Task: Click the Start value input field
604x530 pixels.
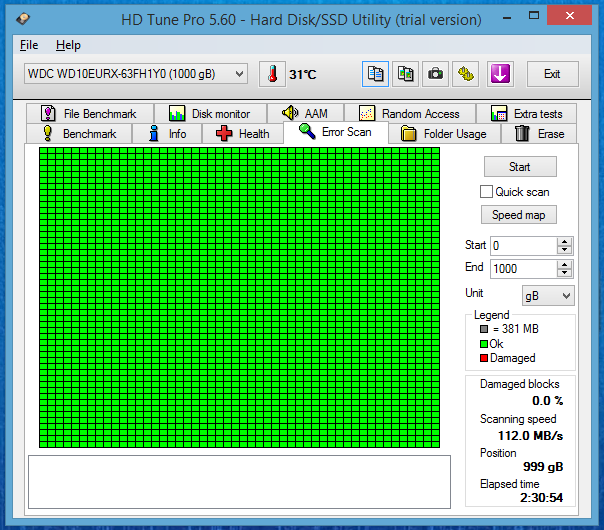Action: click(523, 246)
